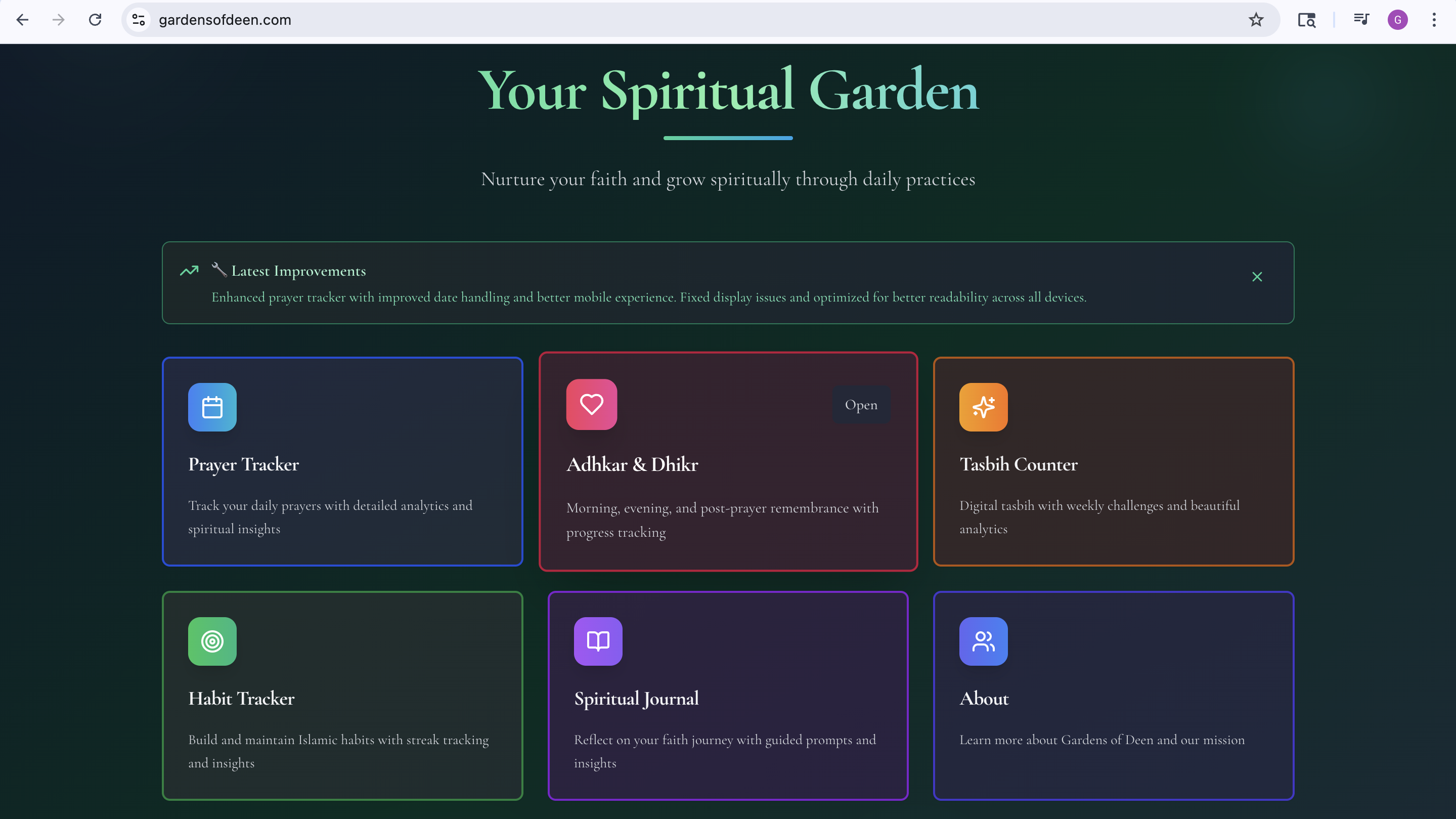Open the Google Lens search icon

[x=1307, y=20]
